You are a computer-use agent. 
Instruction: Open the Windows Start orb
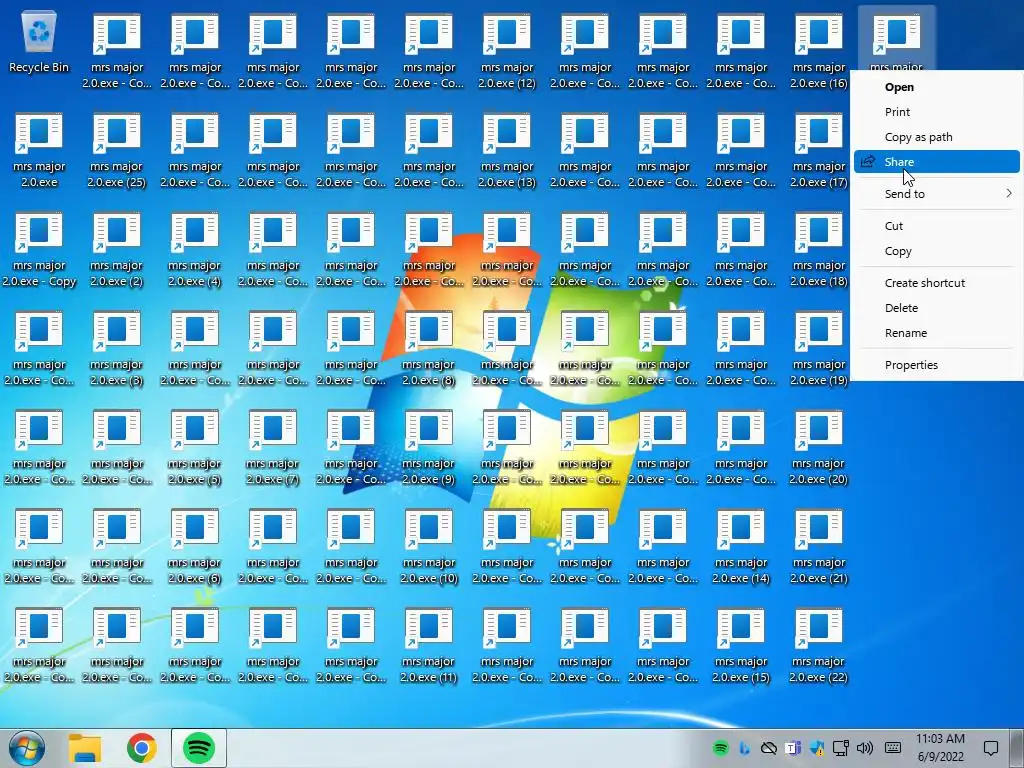point(27,748)
